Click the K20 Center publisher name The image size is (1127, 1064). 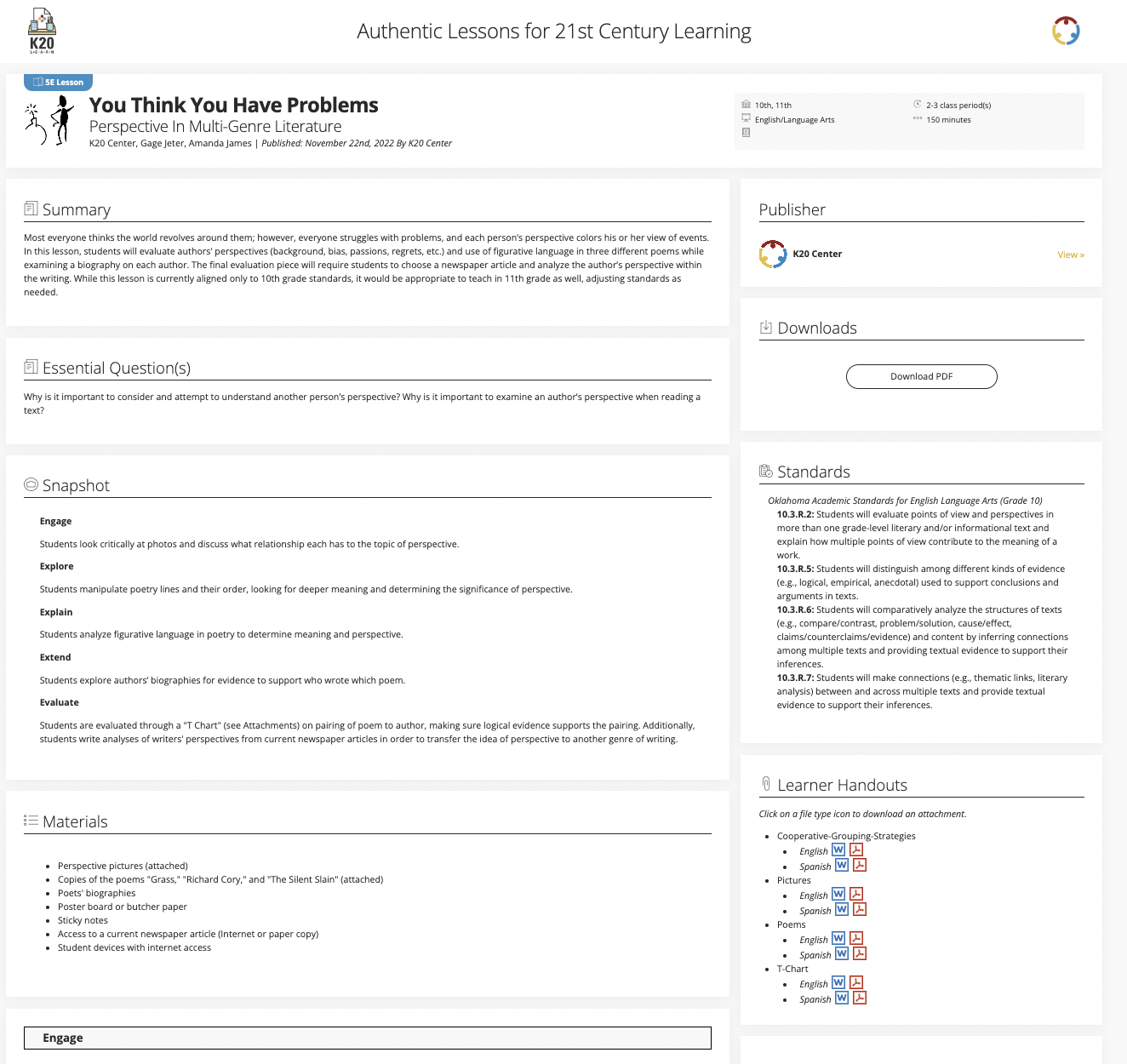coord(816,254)
